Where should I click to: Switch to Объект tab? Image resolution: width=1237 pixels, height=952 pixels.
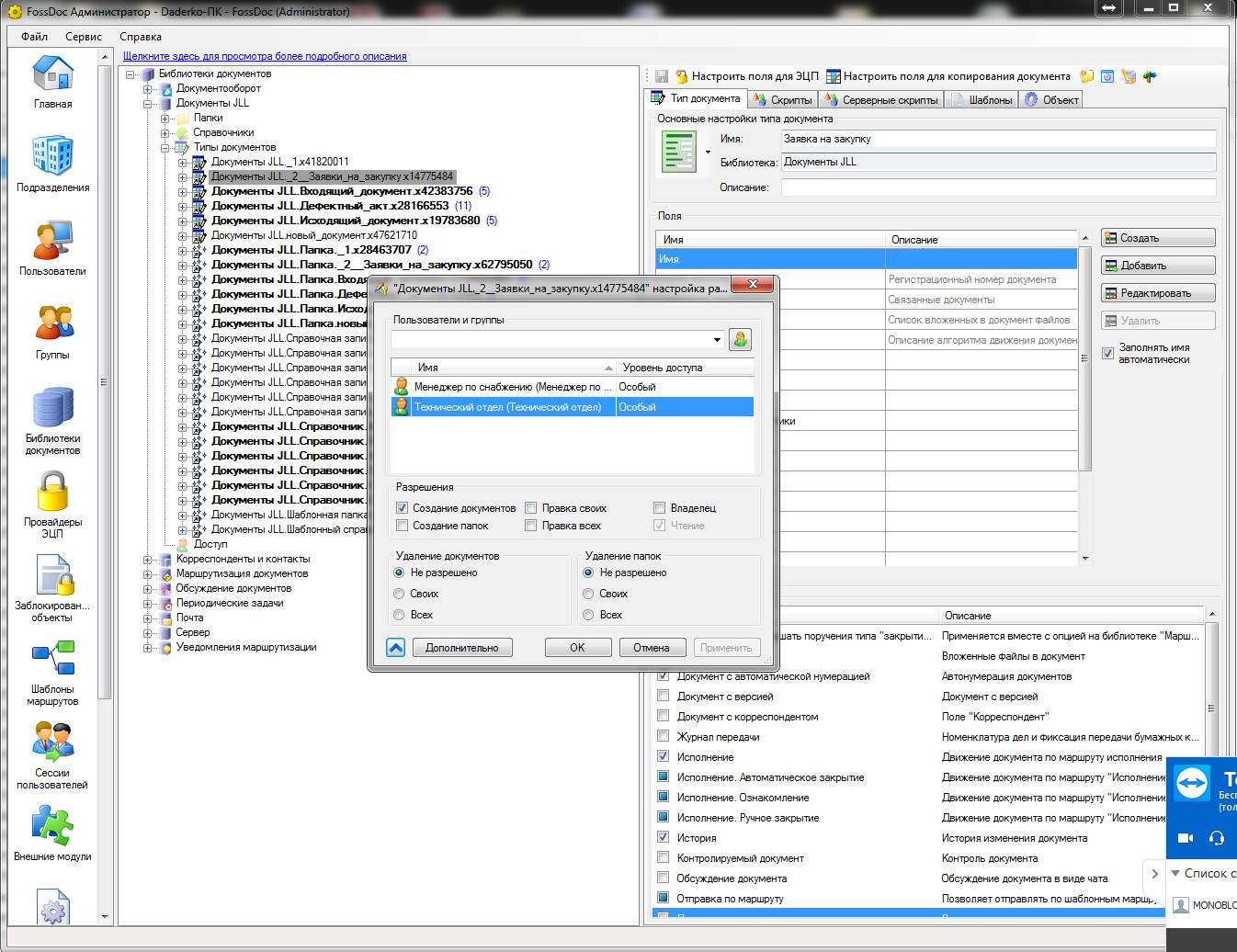click(1051, 99)
